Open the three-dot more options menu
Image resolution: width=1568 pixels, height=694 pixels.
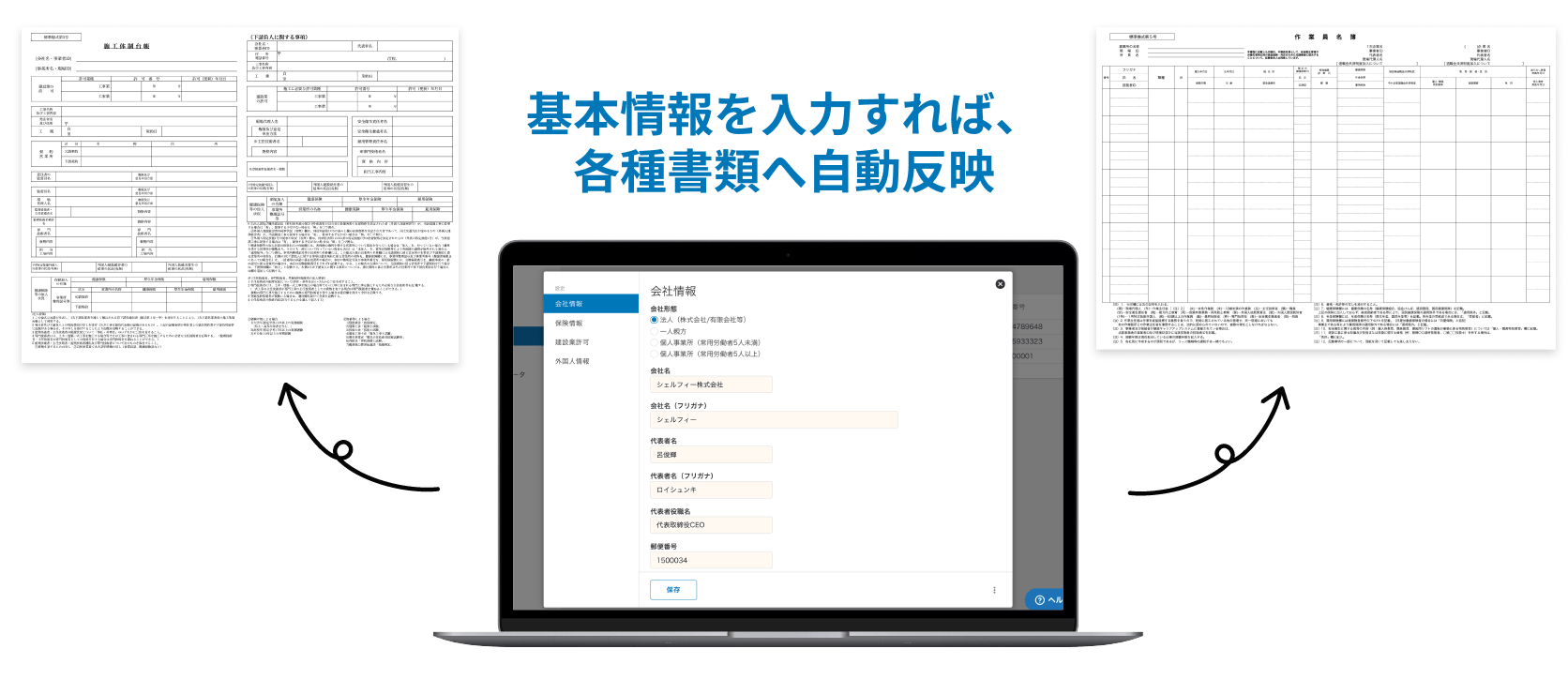click(x=994, y=590)
